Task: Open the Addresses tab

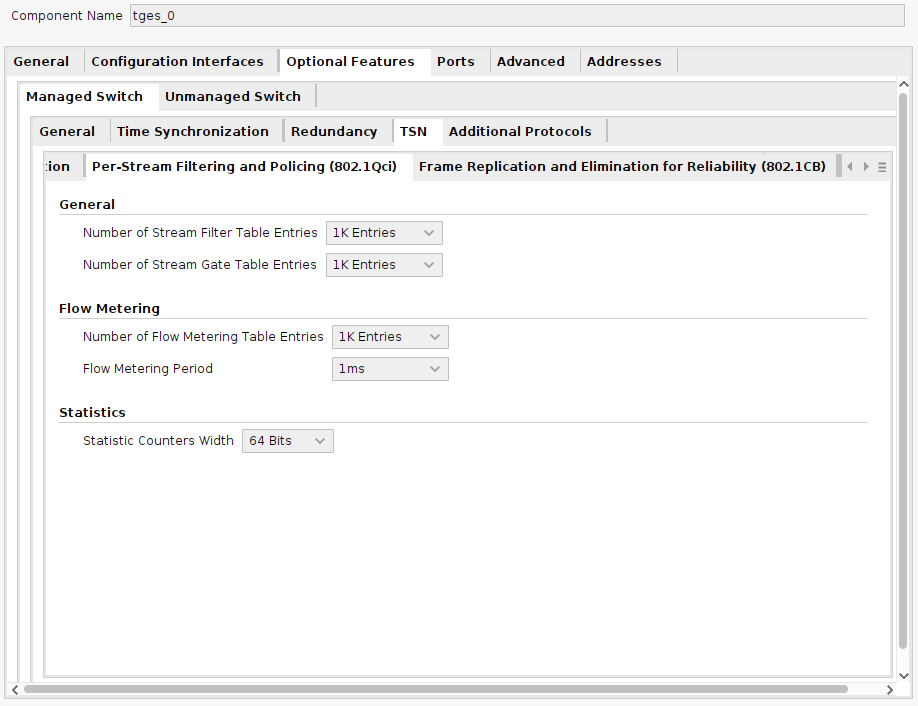Action: pyautogui.click(x=624, y=61)
